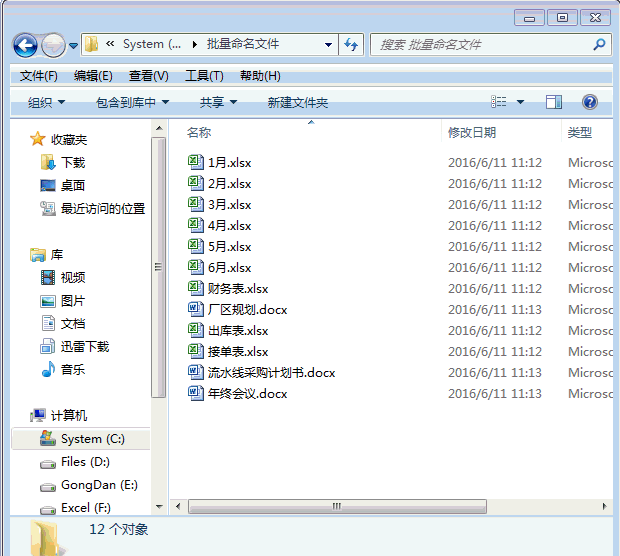
Task: Open Help with the blue question icon
Action: 590,102
